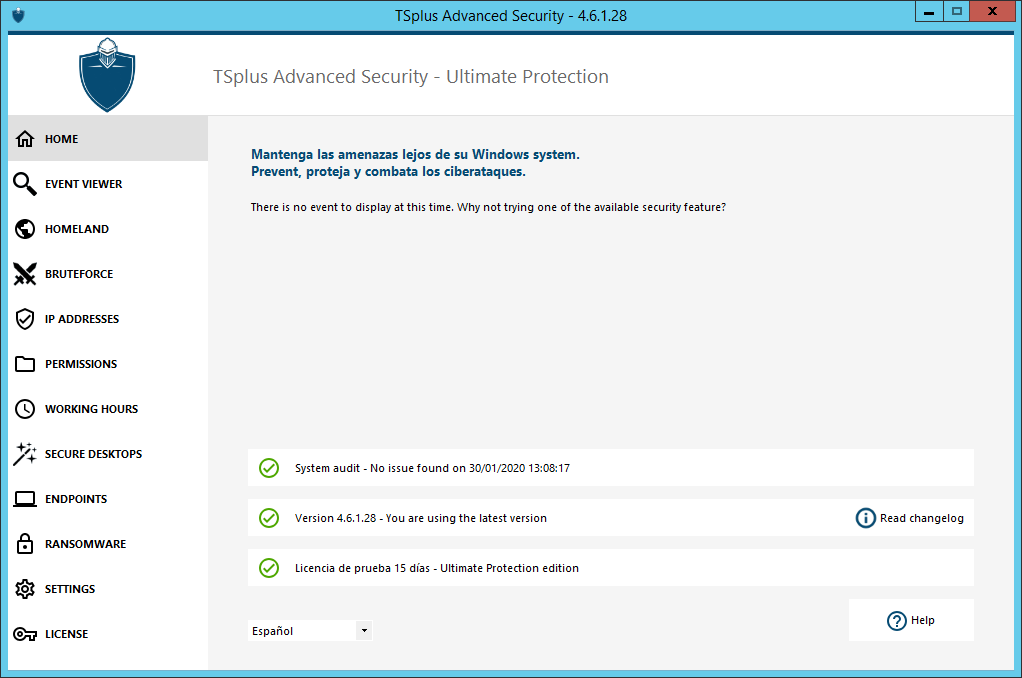Screen dimensions: 1022x678
Task: Click the IP Addresses shield icon
Action: point(25,319)
